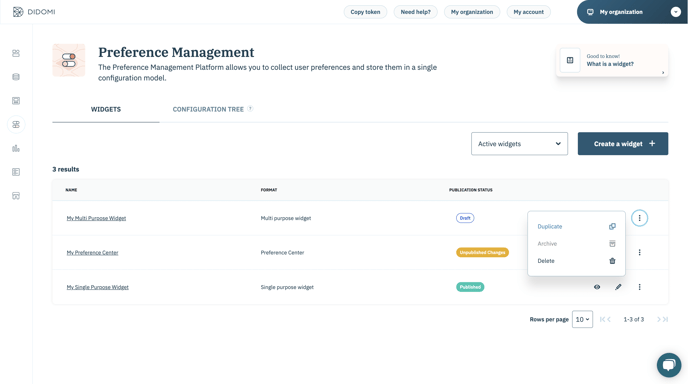The width and height of the screenshot is (688, 384).
Task: Edit My Single Purpose Widget with pencil icon
Action: pos(618,287)
